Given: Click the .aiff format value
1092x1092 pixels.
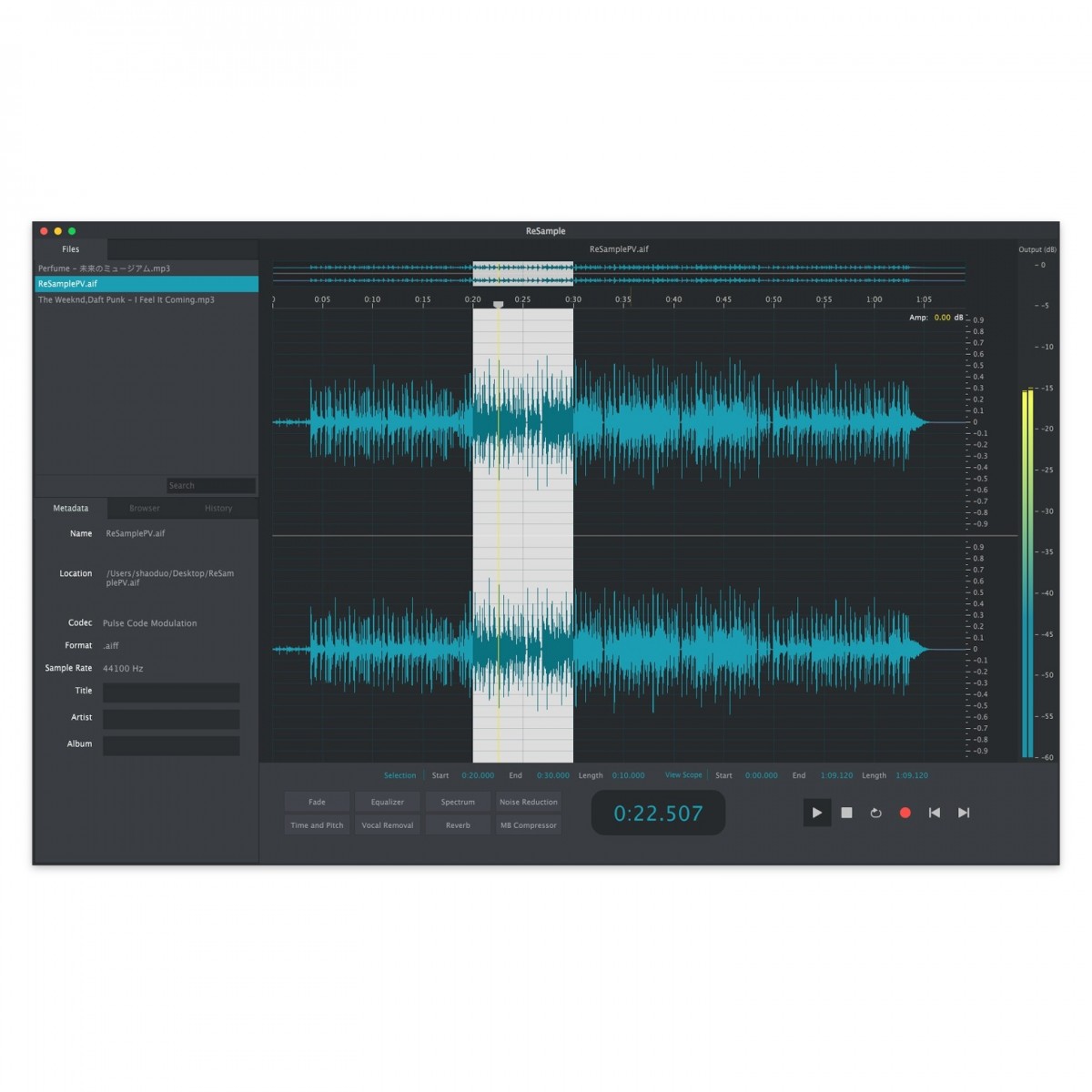Looking at the screenshot, I should point(111,645).
